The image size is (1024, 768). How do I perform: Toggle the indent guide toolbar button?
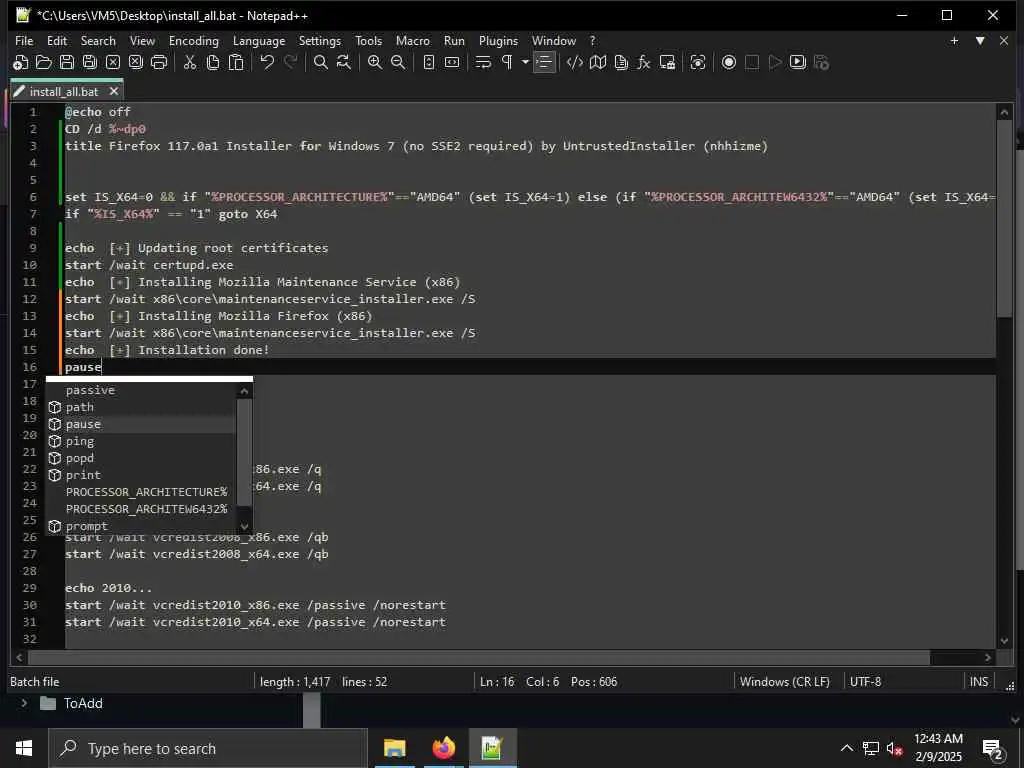pos(544,63)
